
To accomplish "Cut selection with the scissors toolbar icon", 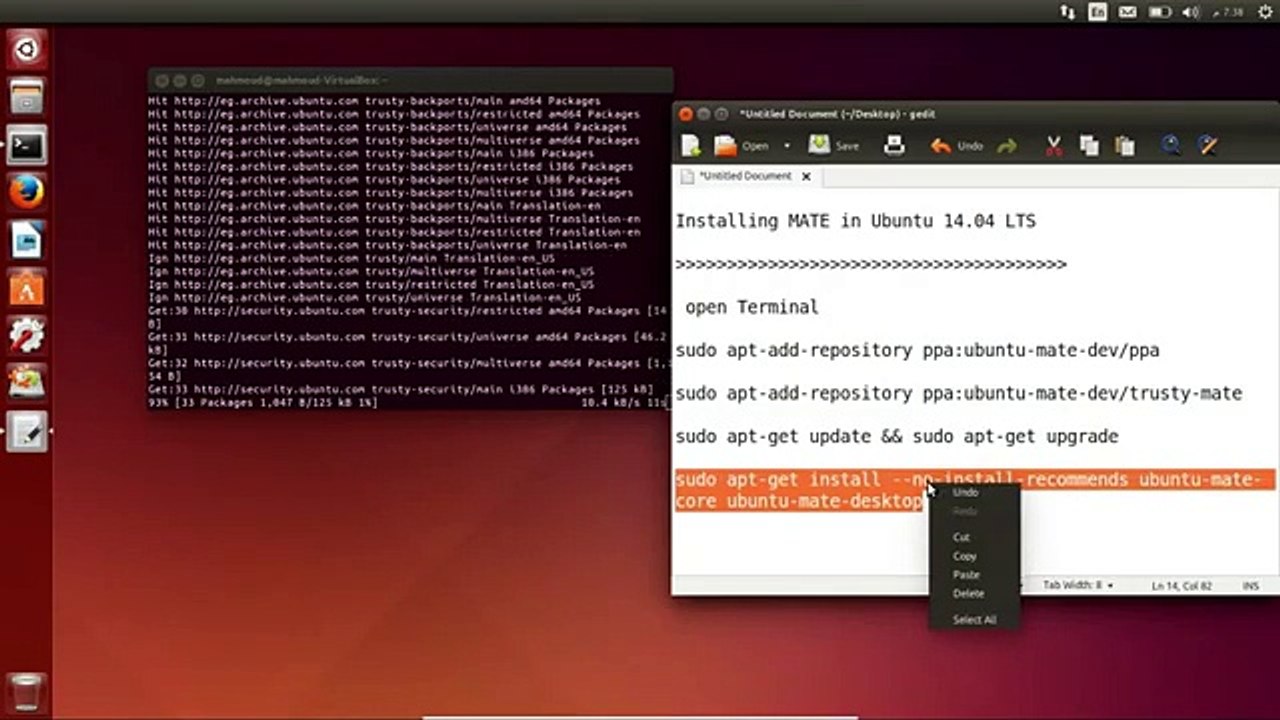I will point(1054,146).
